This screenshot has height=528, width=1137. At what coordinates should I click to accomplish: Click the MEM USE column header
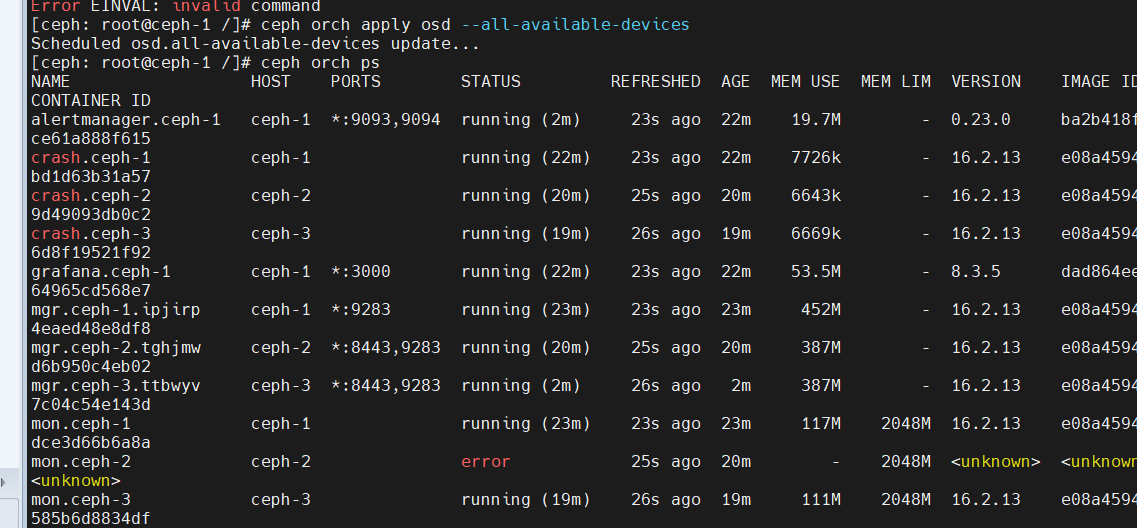click(x=806, y=81)
